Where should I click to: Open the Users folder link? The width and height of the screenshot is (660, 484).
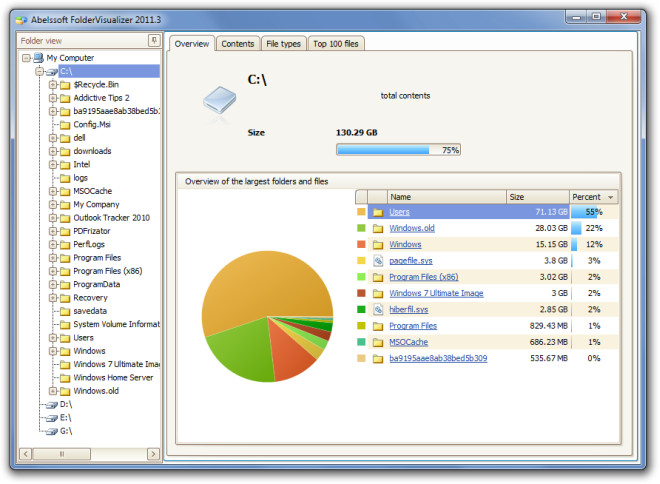pyautogui.click(x=399, y=212)
